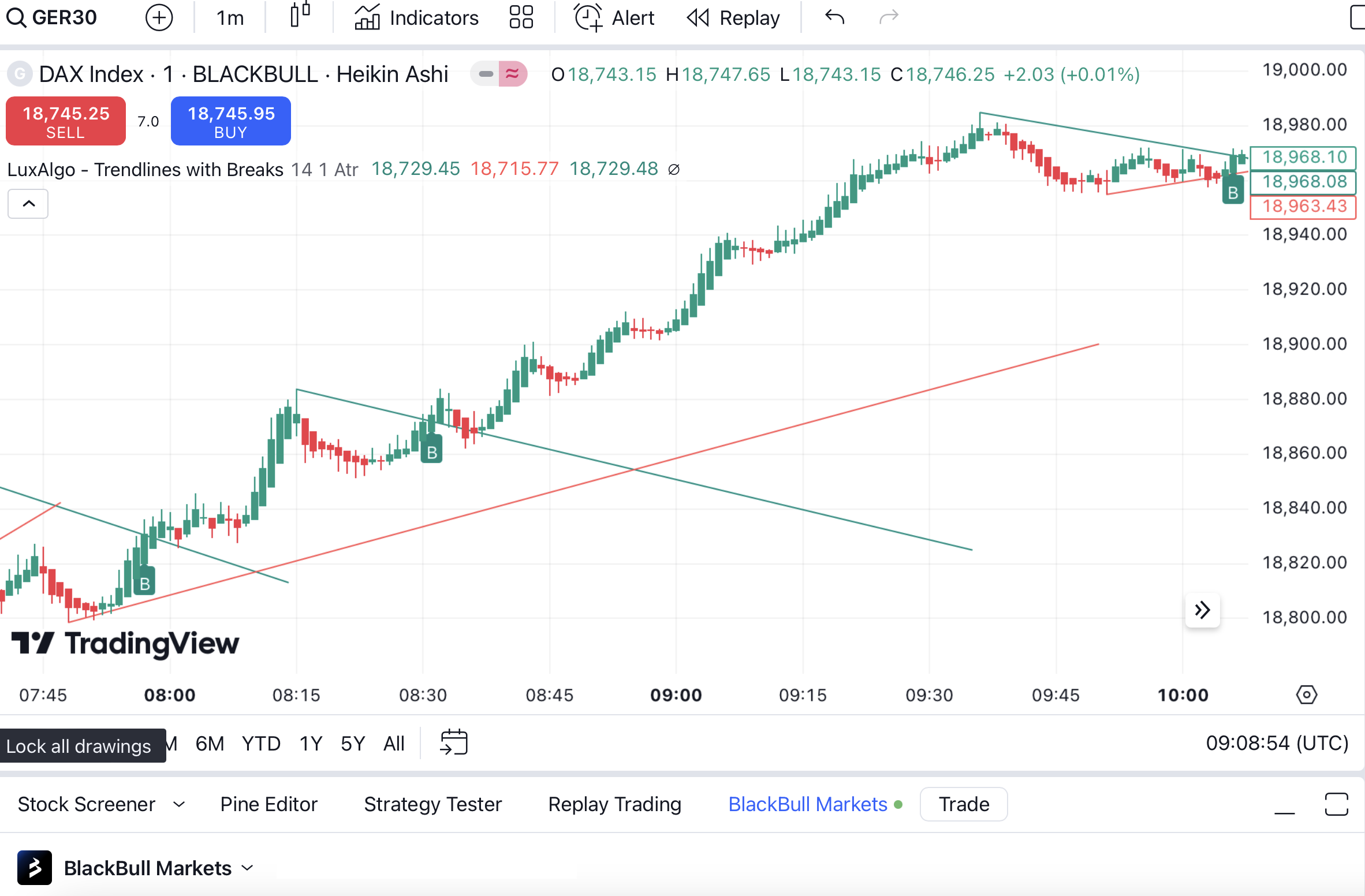The image size is (1365, 896).
Task: Open the Go to date calendar icon
Action: coord(454,742)
